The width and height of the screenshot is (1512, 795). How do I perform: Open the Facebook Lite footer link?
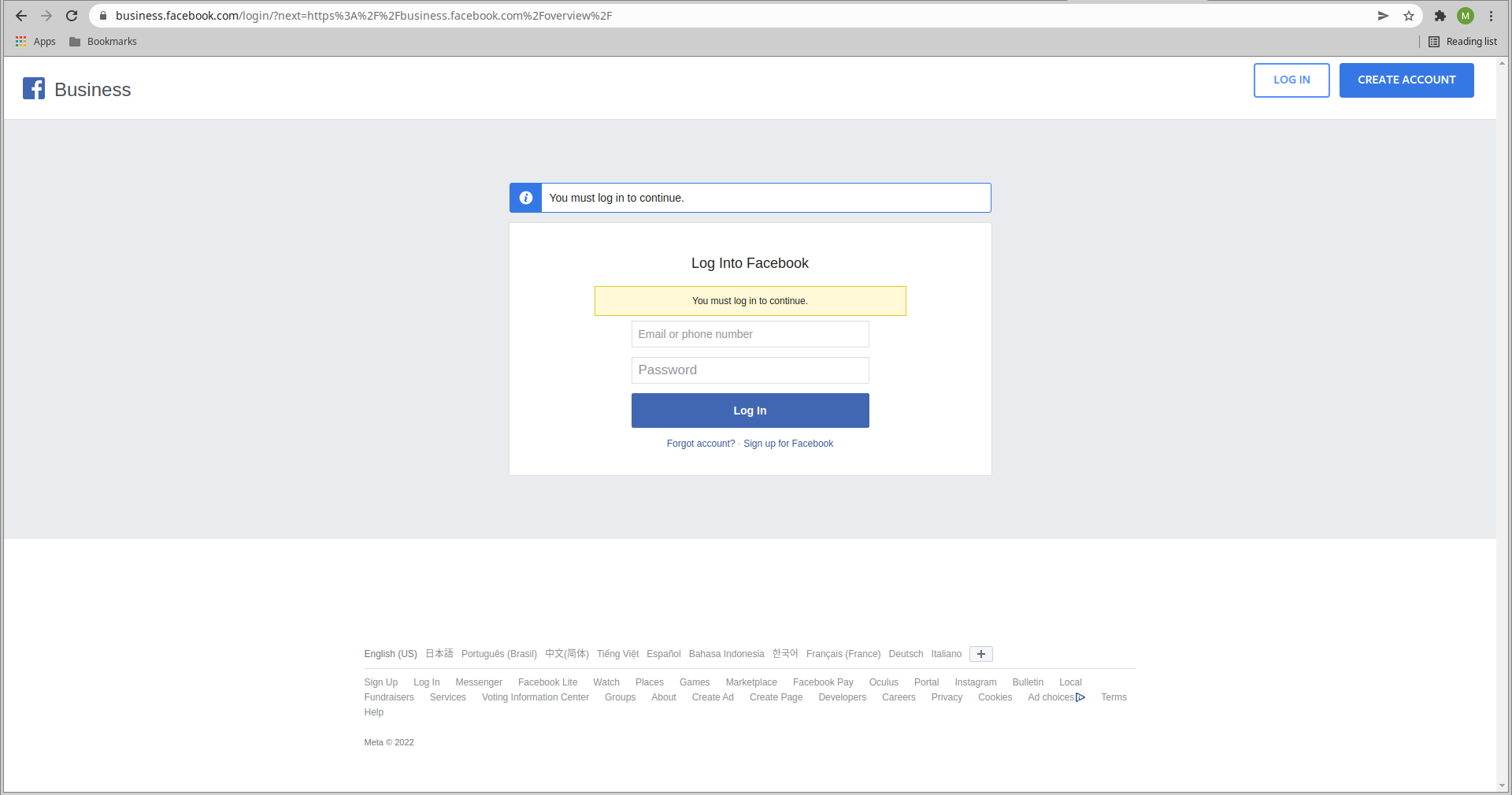[548, 682]
